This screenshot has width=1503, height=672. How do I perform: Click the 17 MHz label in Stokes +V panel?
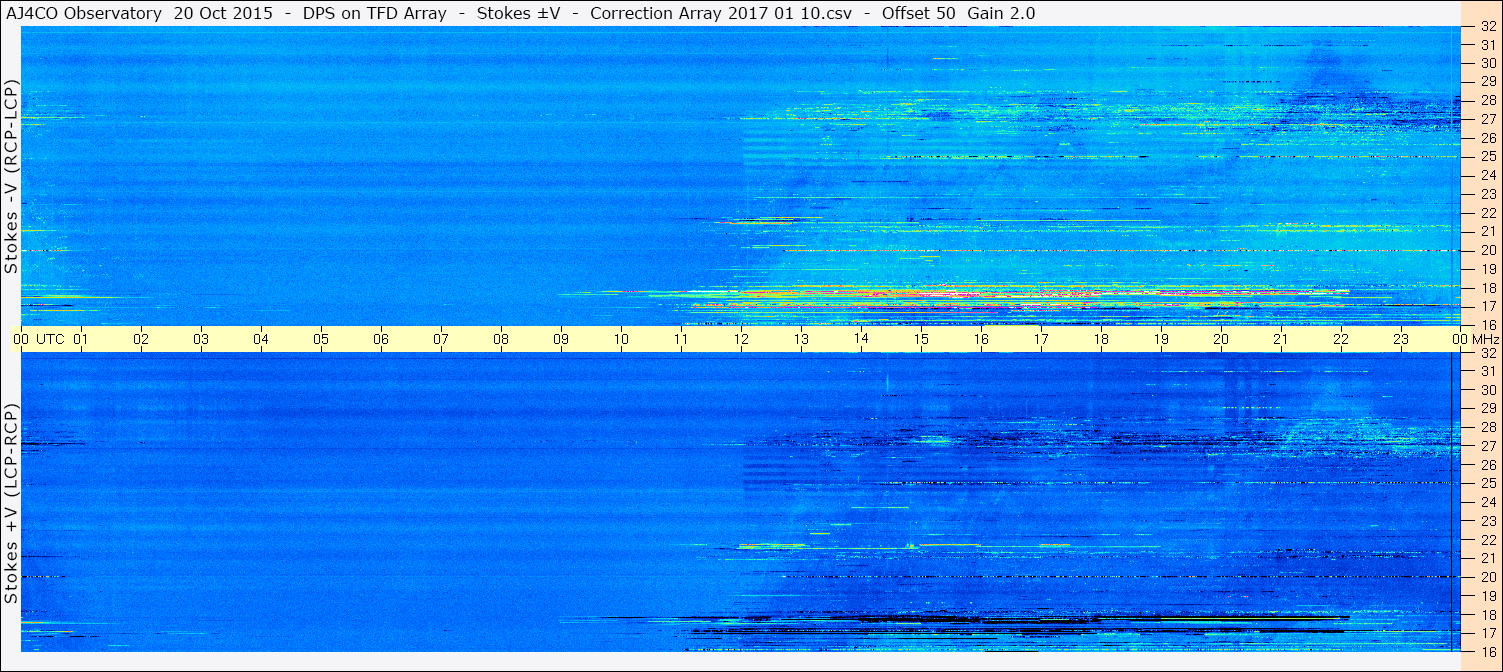pyautogui.click(x=1487, y=633)
